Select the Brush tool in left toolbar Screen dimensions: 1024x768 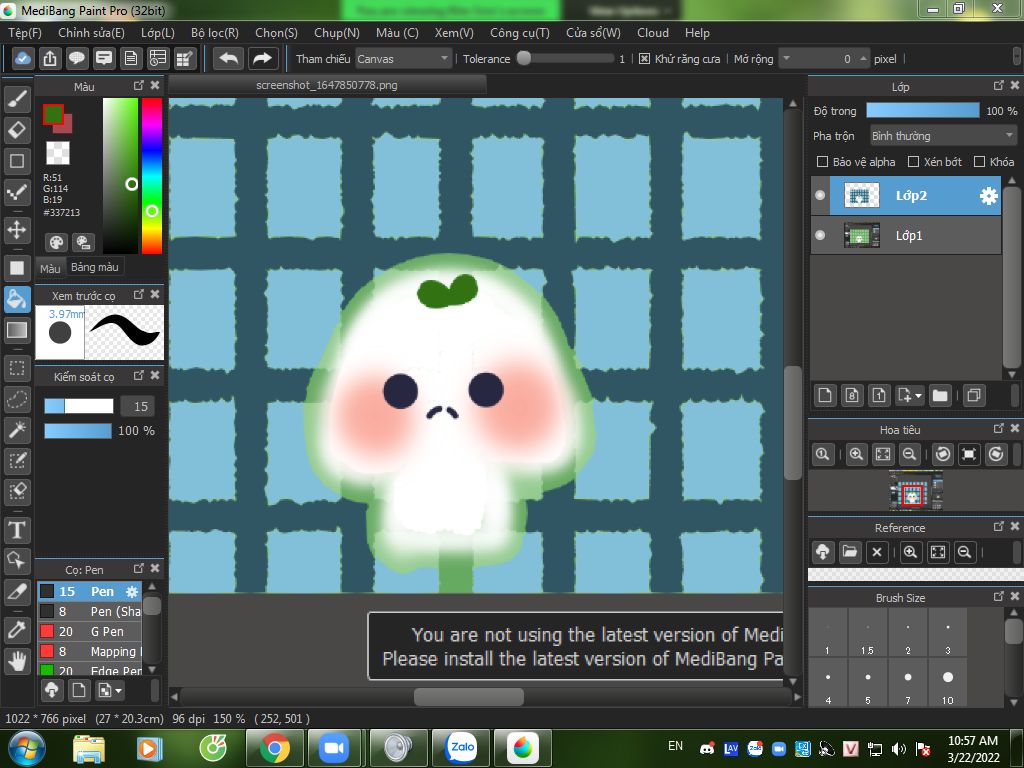[17, 98]
